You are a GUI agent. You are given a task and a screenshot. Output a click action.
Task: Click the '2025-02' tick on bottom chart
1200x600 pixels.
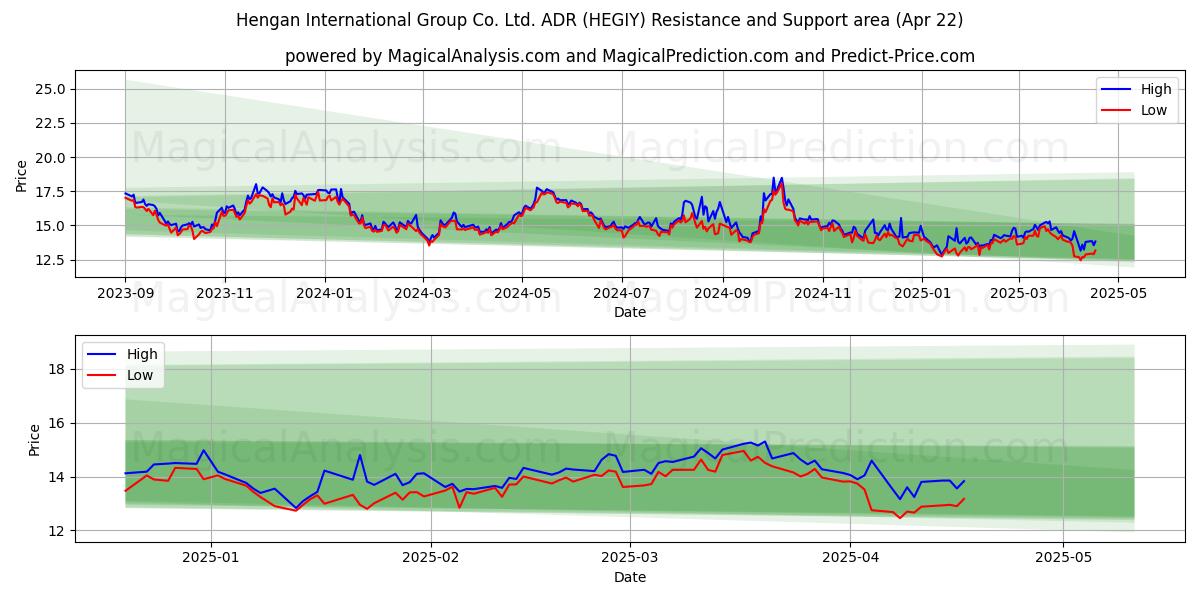[431, 559]
